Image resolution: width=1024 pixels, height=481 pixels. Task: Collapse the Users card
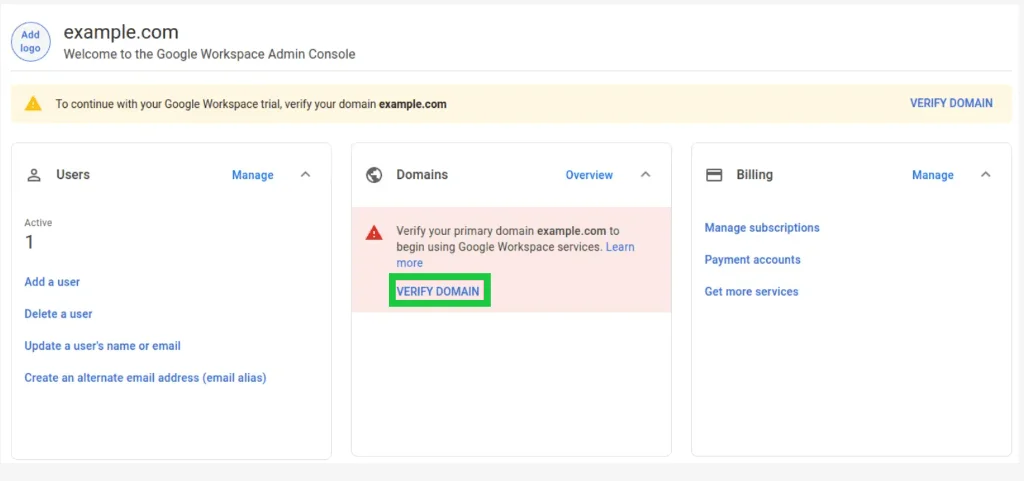[305, 175]
